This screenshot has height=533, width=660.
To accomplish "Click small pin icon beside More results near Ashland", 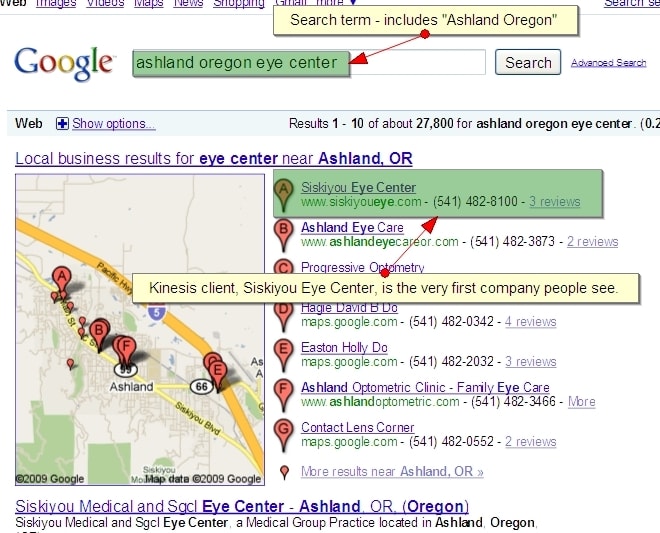I will (x=285, y=472).
